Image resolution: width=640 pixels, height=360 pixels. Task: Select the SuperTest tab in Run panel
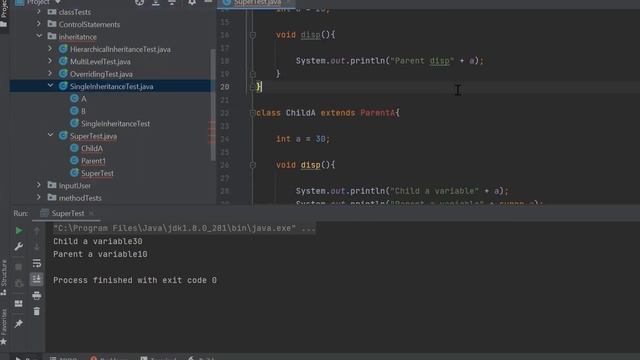68,213
